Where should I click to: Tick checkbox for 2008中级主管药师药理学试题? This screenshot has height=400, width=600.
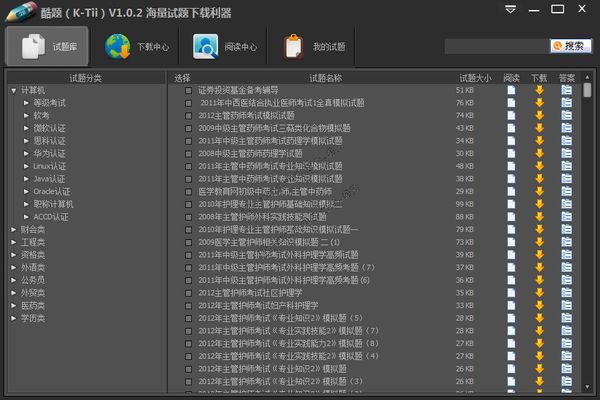[x=188, y=154]
